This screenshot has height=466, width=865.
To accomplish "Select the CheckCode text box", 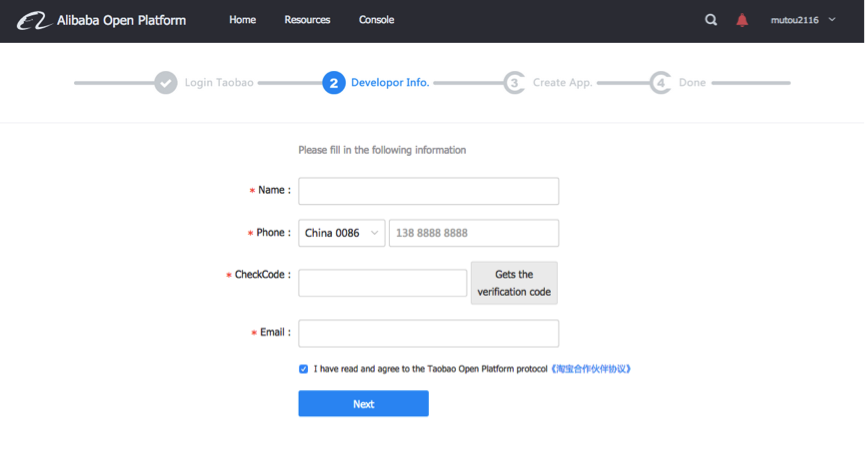I will point(382,283).
